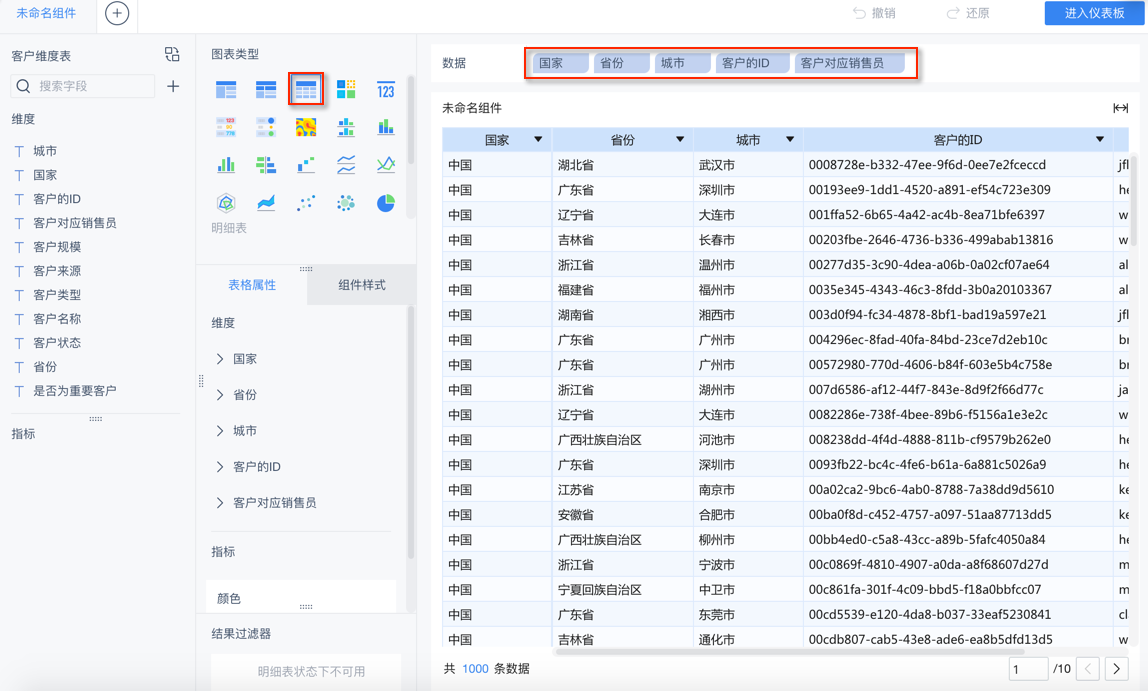The image size is (1148, 691).
Task: Click the 省份 data field tag
Action: (x=621, y=63)
